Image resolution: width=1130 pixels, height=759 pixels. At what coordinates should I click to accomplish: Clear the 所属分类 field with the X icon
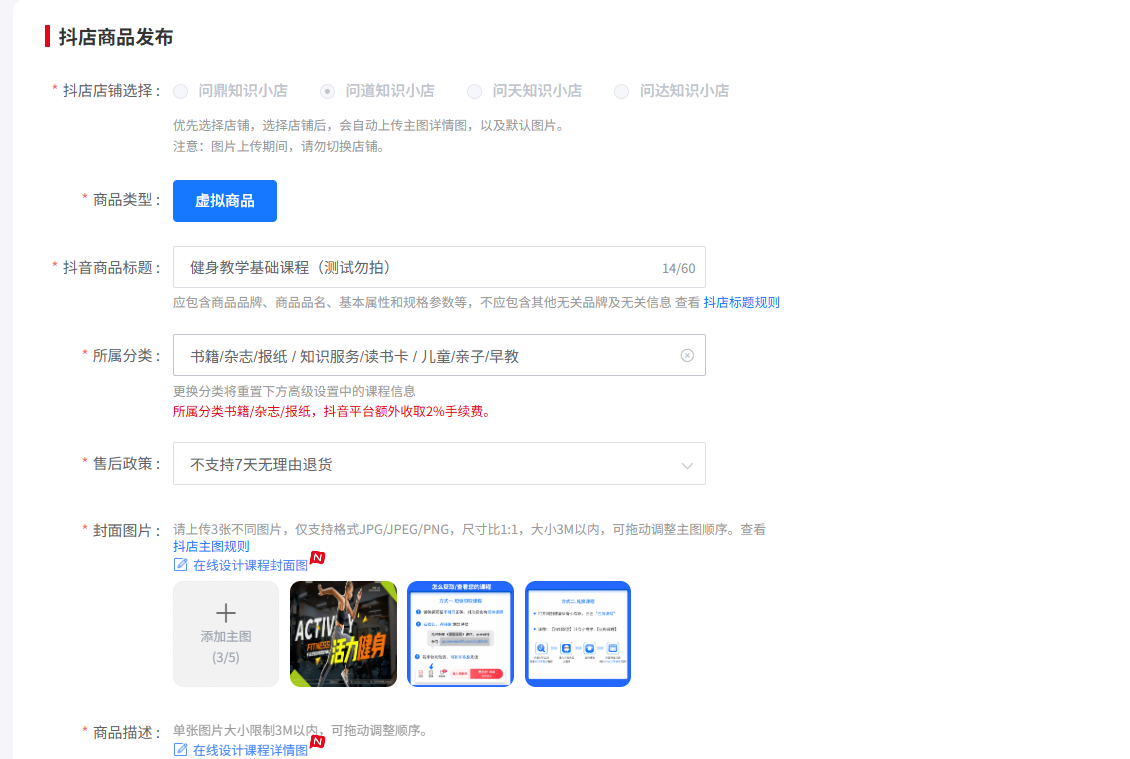687,356
